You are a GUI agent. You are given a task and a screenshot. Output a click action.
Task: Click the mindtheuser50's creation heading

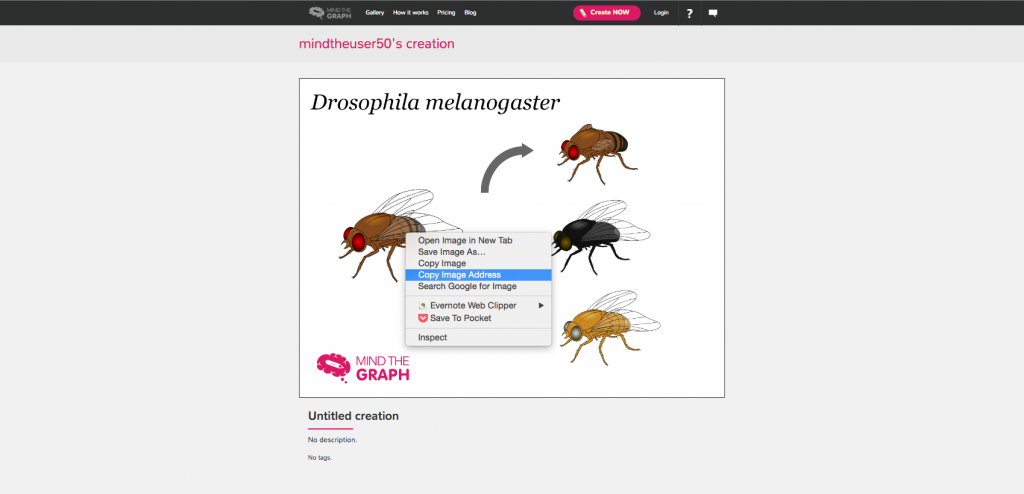(377, 44)
